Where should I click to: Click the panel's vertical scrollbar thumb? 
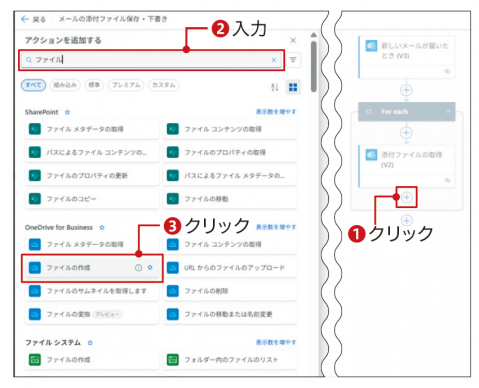click(x=313, y=66)
